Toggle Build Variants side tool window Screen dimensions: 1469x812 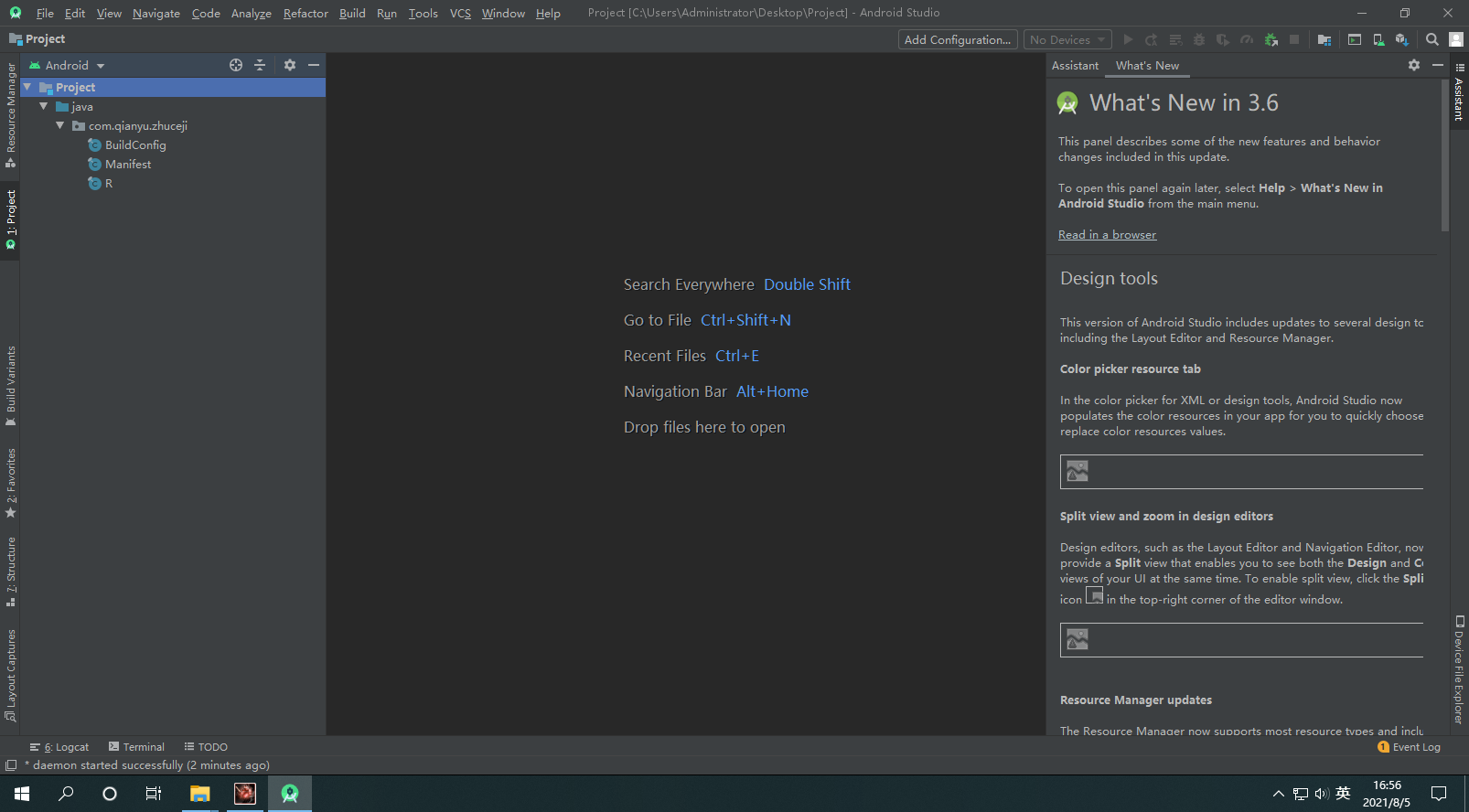(10, 386)
